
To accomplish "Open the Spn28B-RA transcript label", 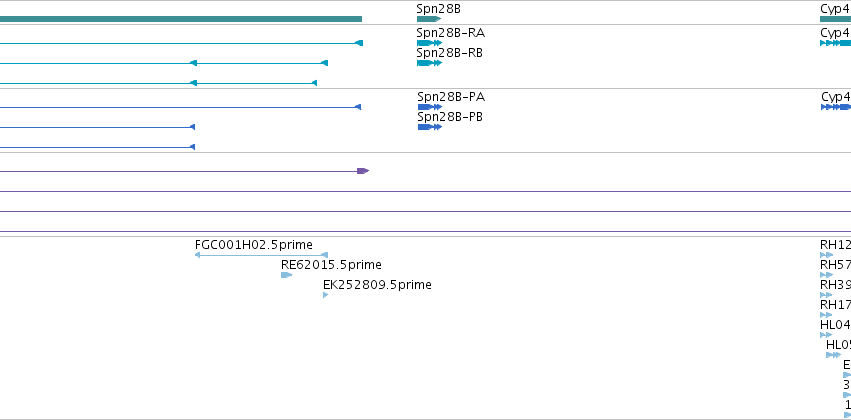I will coord(450,33).
